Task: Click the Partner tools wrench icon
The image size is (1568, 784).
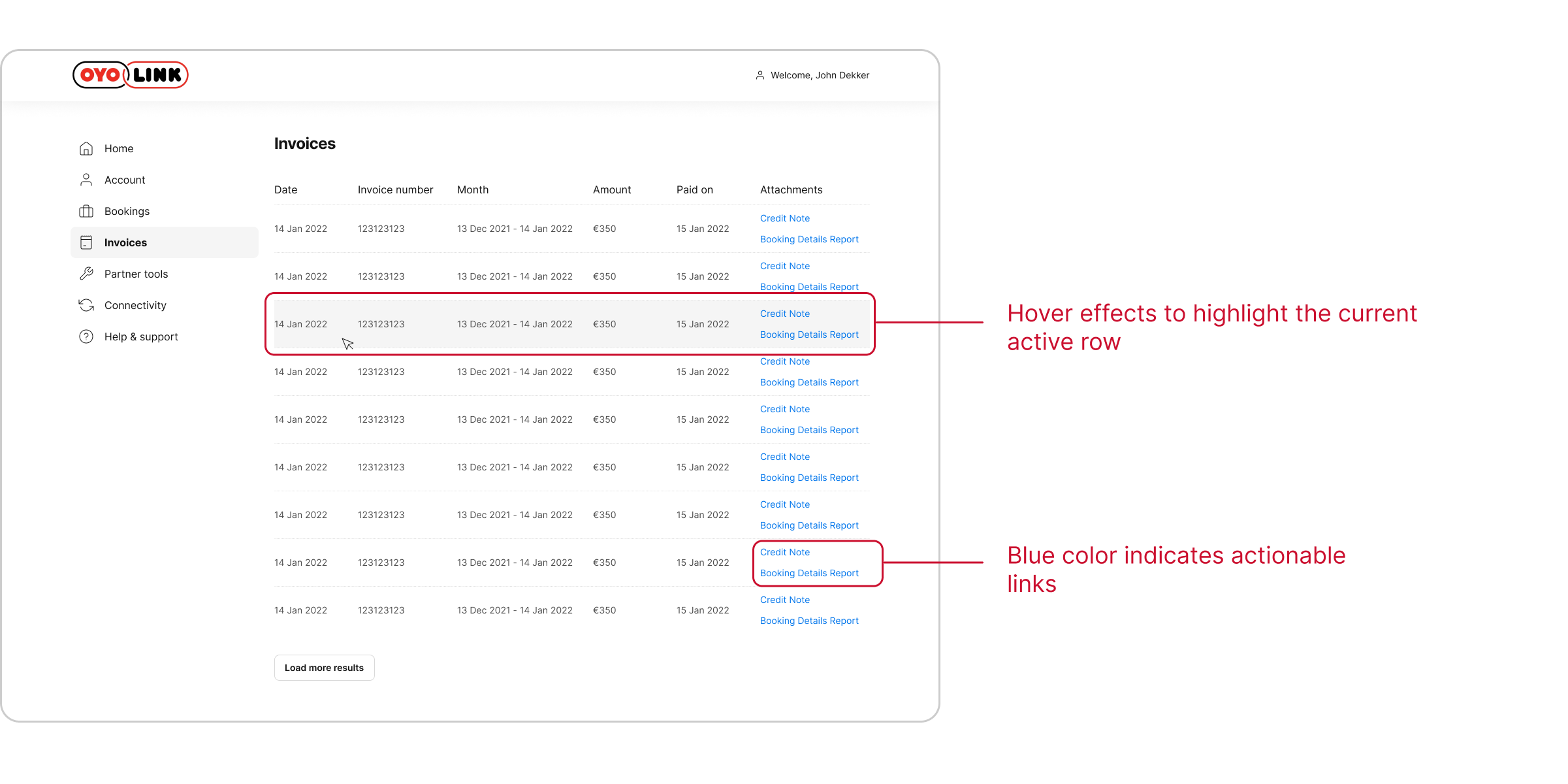Action: 86,274
